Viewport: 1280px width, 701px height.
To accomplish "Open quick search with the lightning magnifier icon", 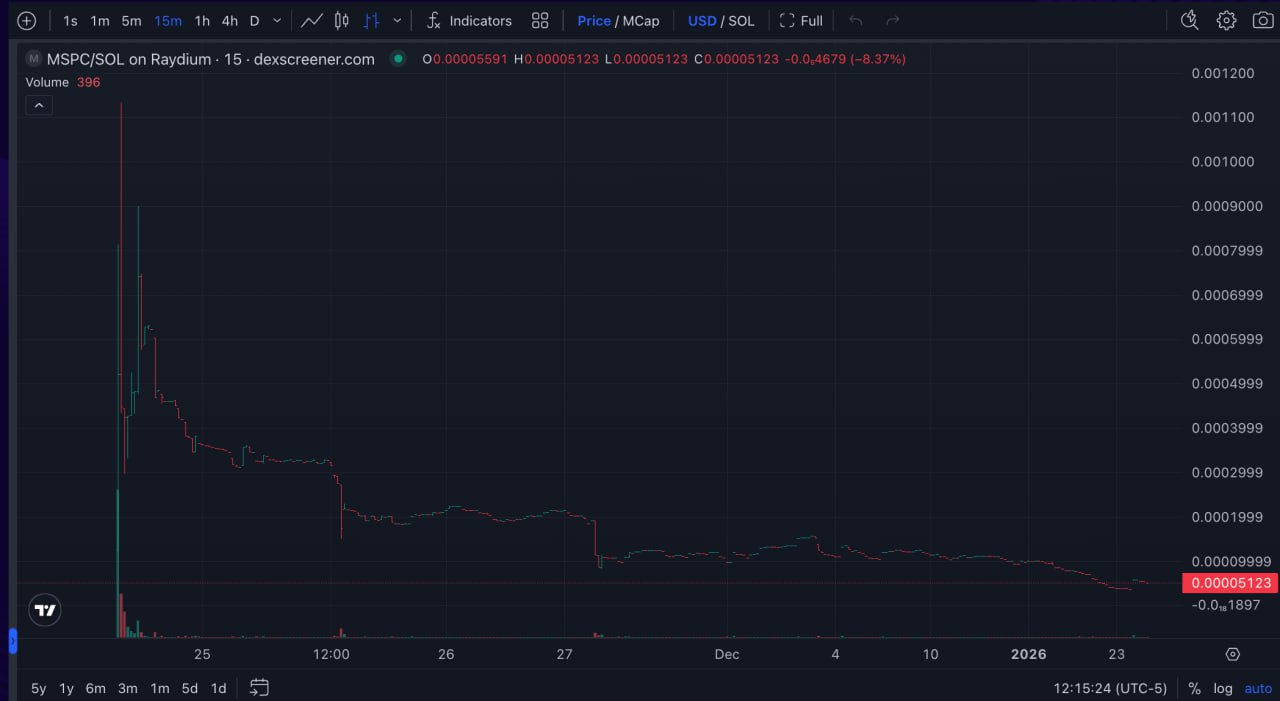I will [1189, 20].
